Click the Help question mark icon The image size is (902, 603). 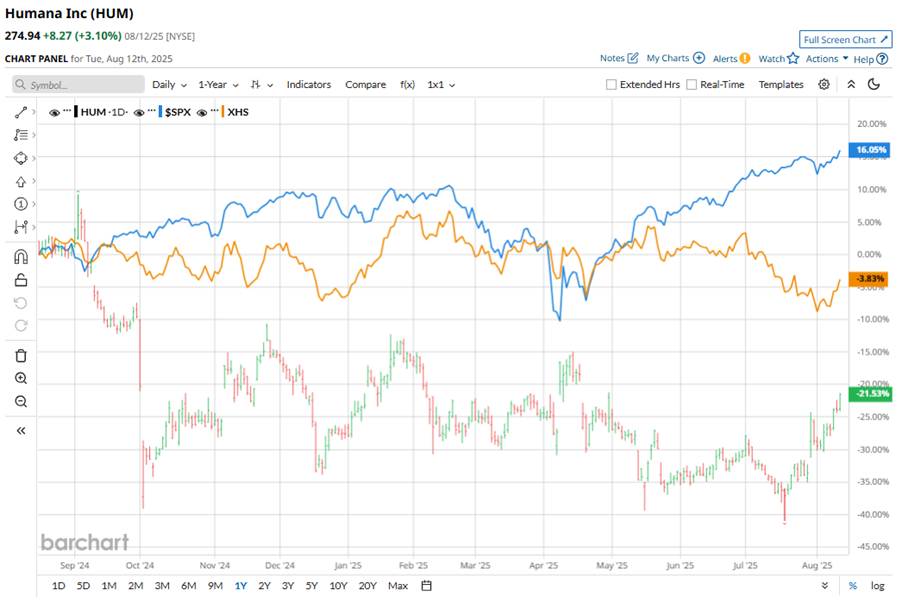pyautogui.click(x=882, y=59)
